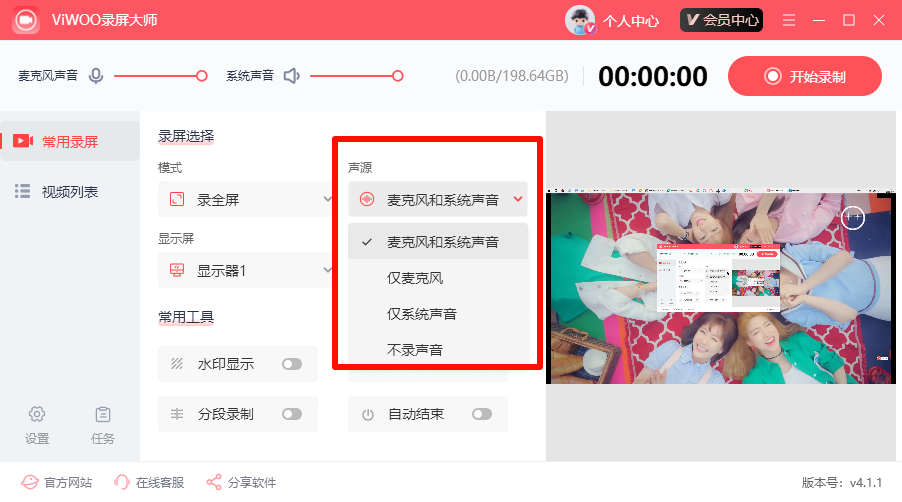The image size is (902, 502).
Task: Collapse the 麦克风和系统声音 audio source dropdown
Action: [x=438, y=200]
